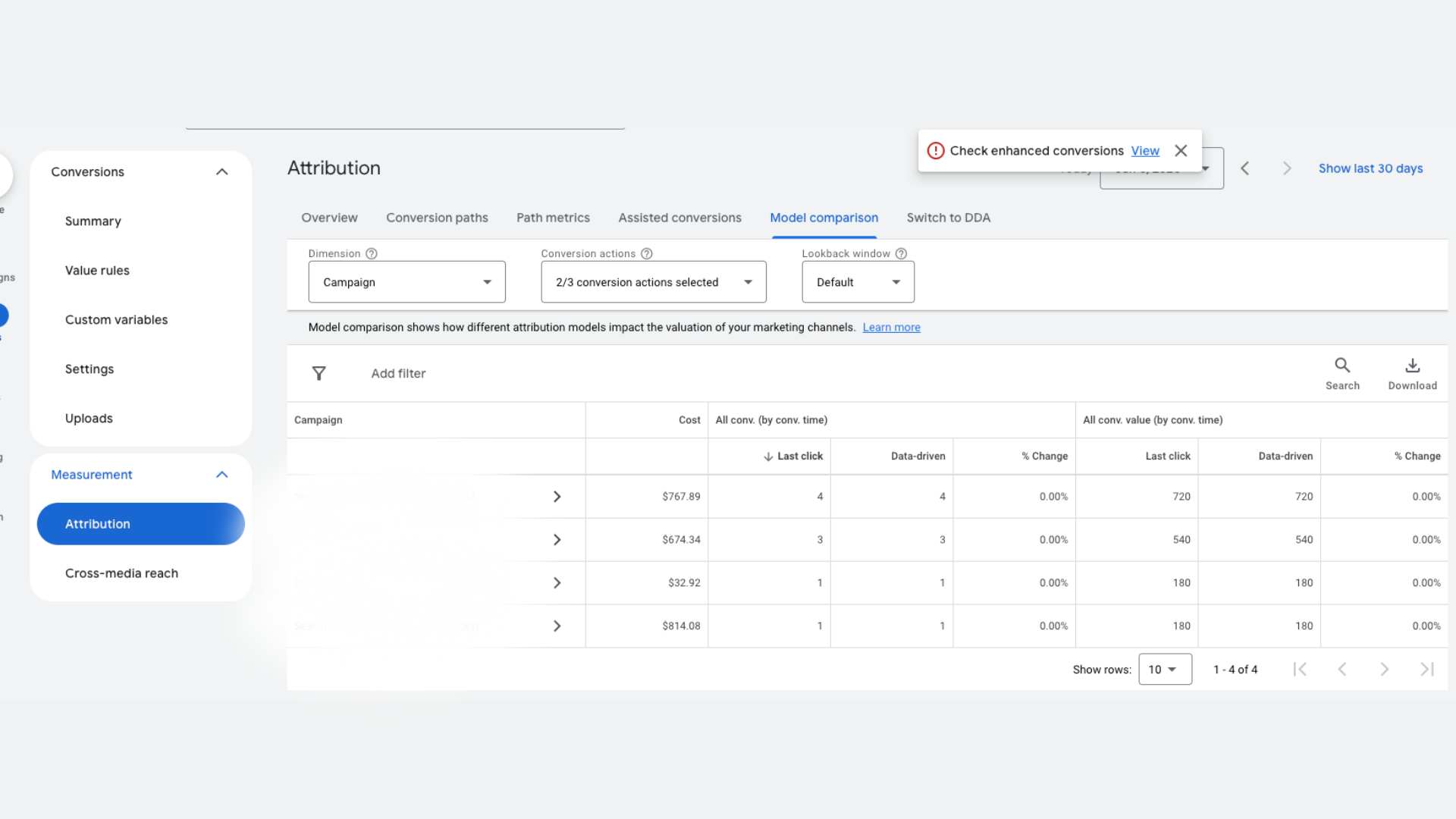Go to previous date range arrow
Viewport: 1456px width, 819px height.
pos(1244,168)
